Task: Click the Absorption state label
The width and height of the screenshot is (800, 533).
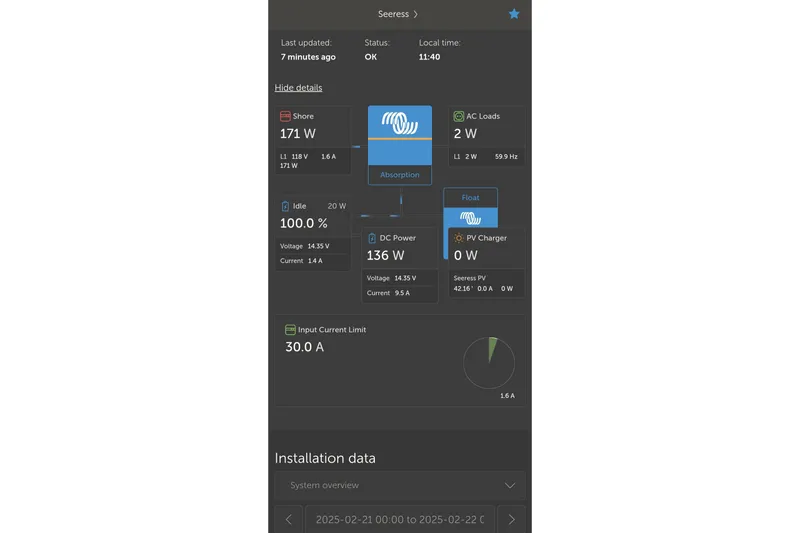Action: point(400,175)
